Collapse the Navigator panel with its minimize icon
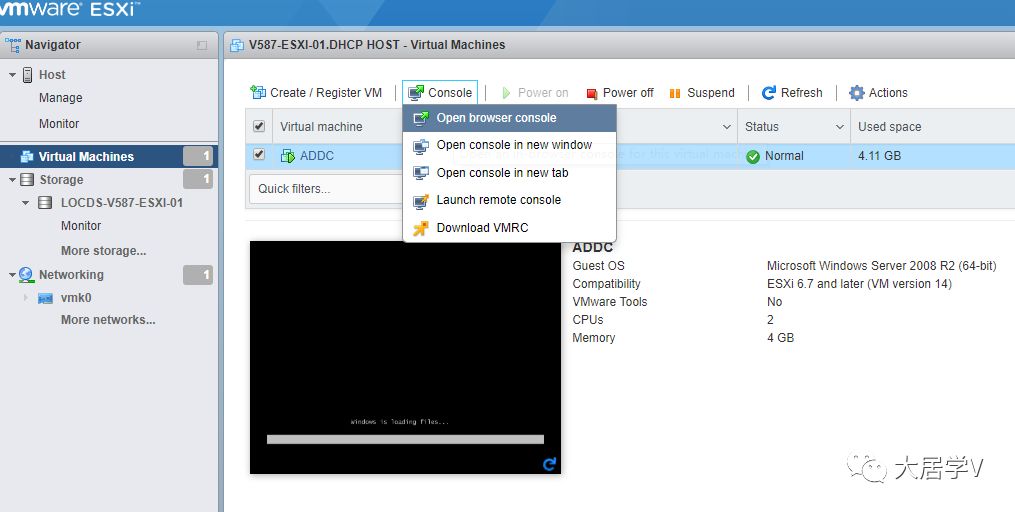The image size is (1015, 512). click(x=202, y=45)
